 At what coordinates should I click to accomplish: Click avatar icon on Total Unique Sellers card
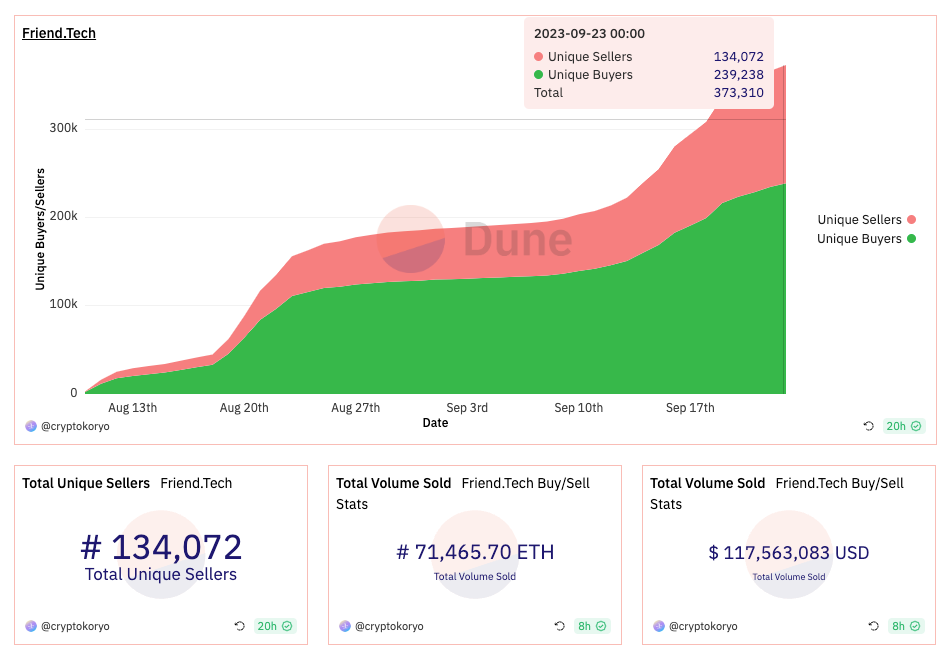(31, 626)
